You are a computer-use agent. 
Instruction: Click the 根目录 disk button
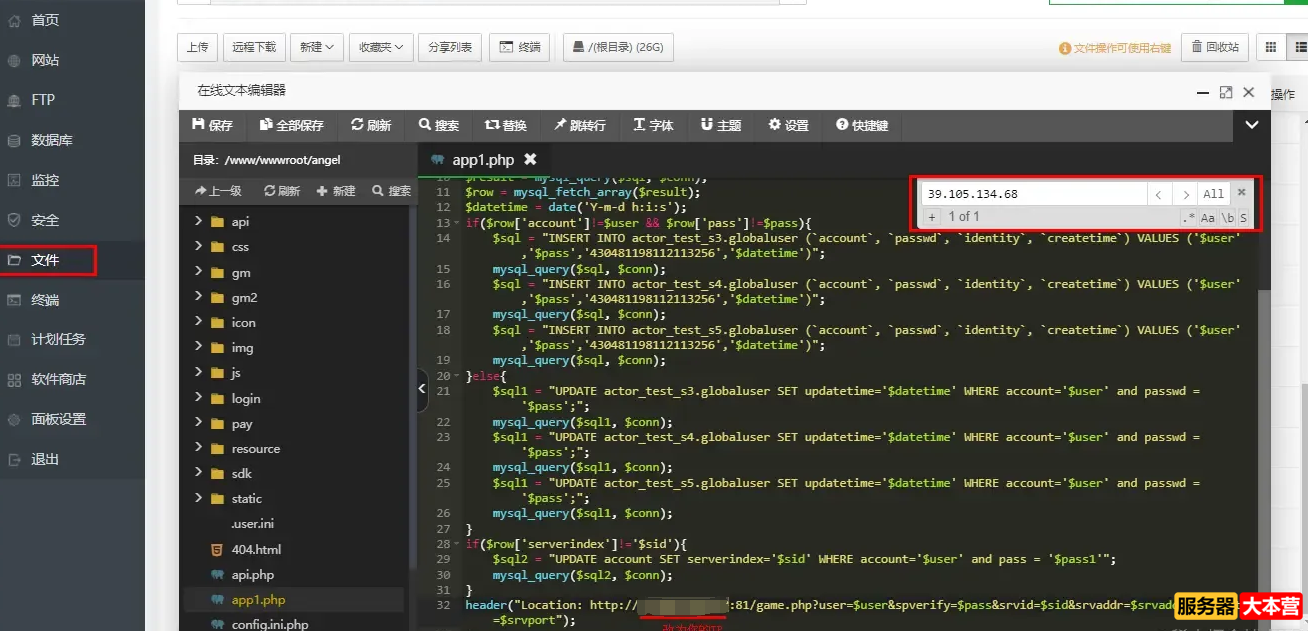tap(619, 47)
